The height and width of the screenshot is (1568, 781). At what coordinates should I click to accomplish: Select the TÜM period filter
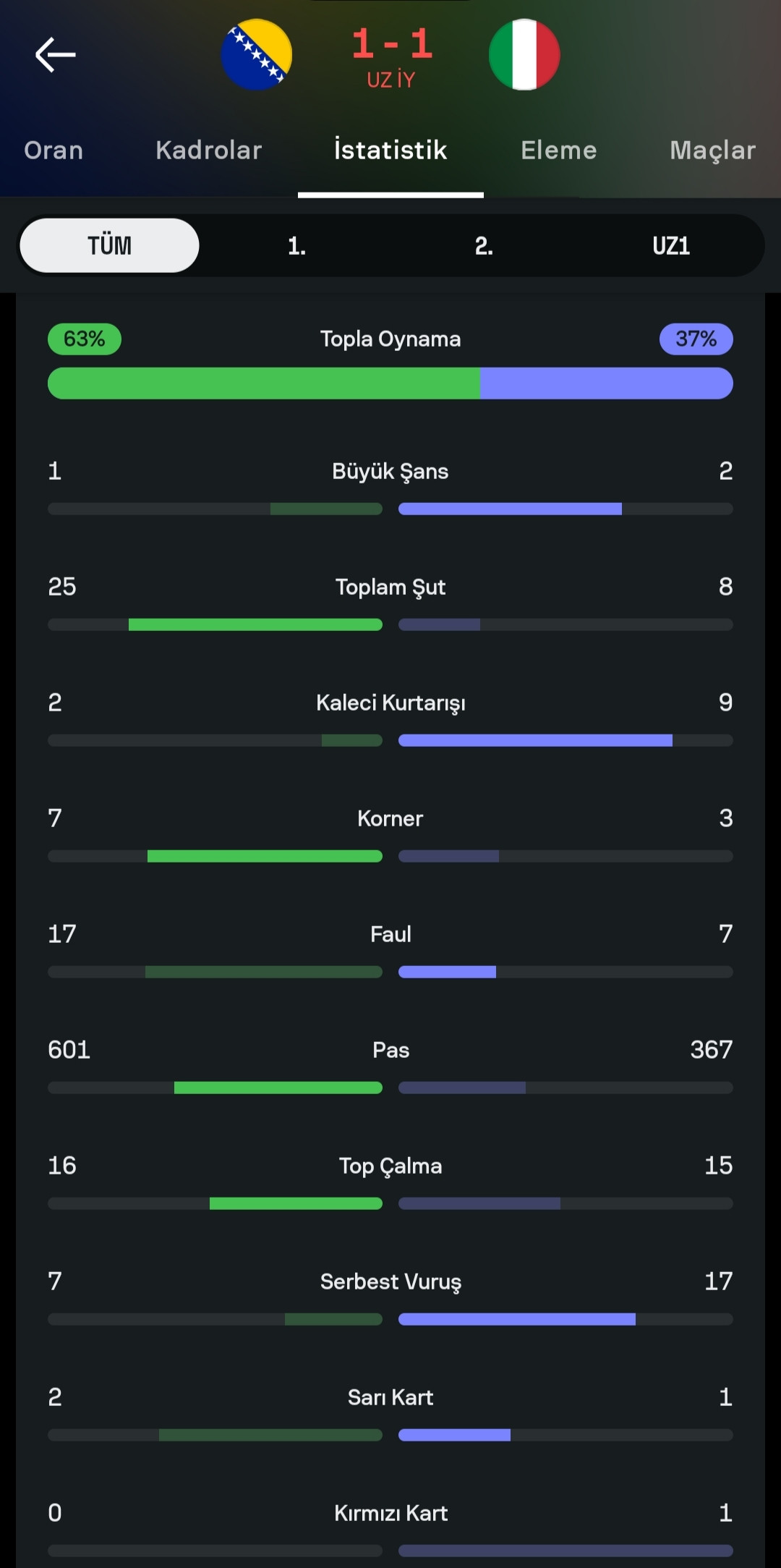click(109, 246)
